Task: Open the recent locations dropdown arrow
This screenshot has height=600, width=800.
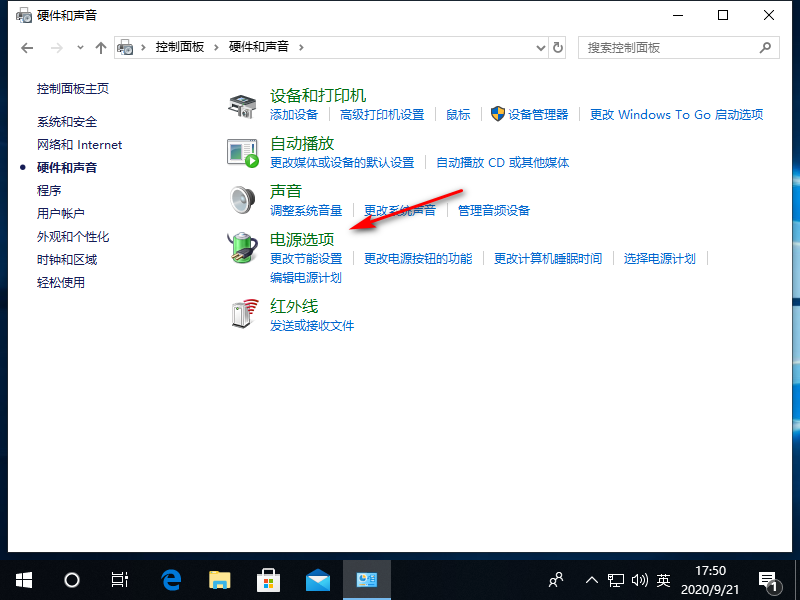Action: tap(80, 47)
